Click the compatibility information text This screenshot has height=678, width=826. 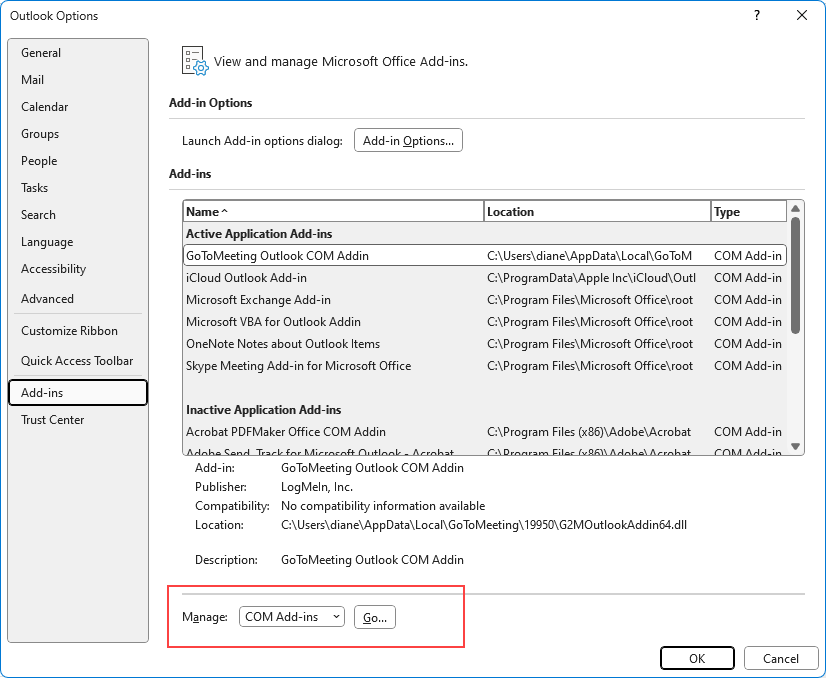point(383,506)
